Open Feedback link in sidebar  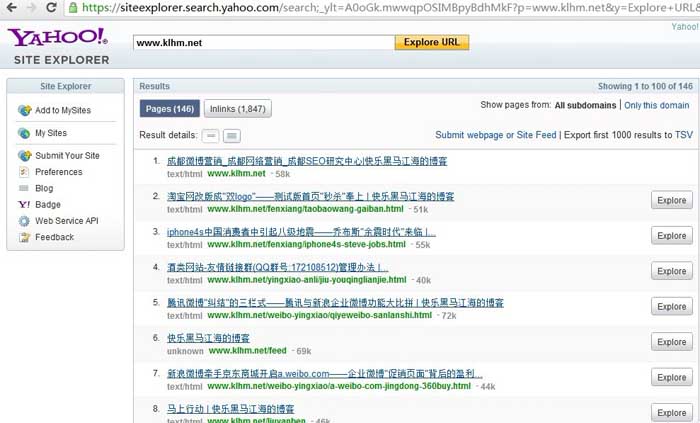54,237
